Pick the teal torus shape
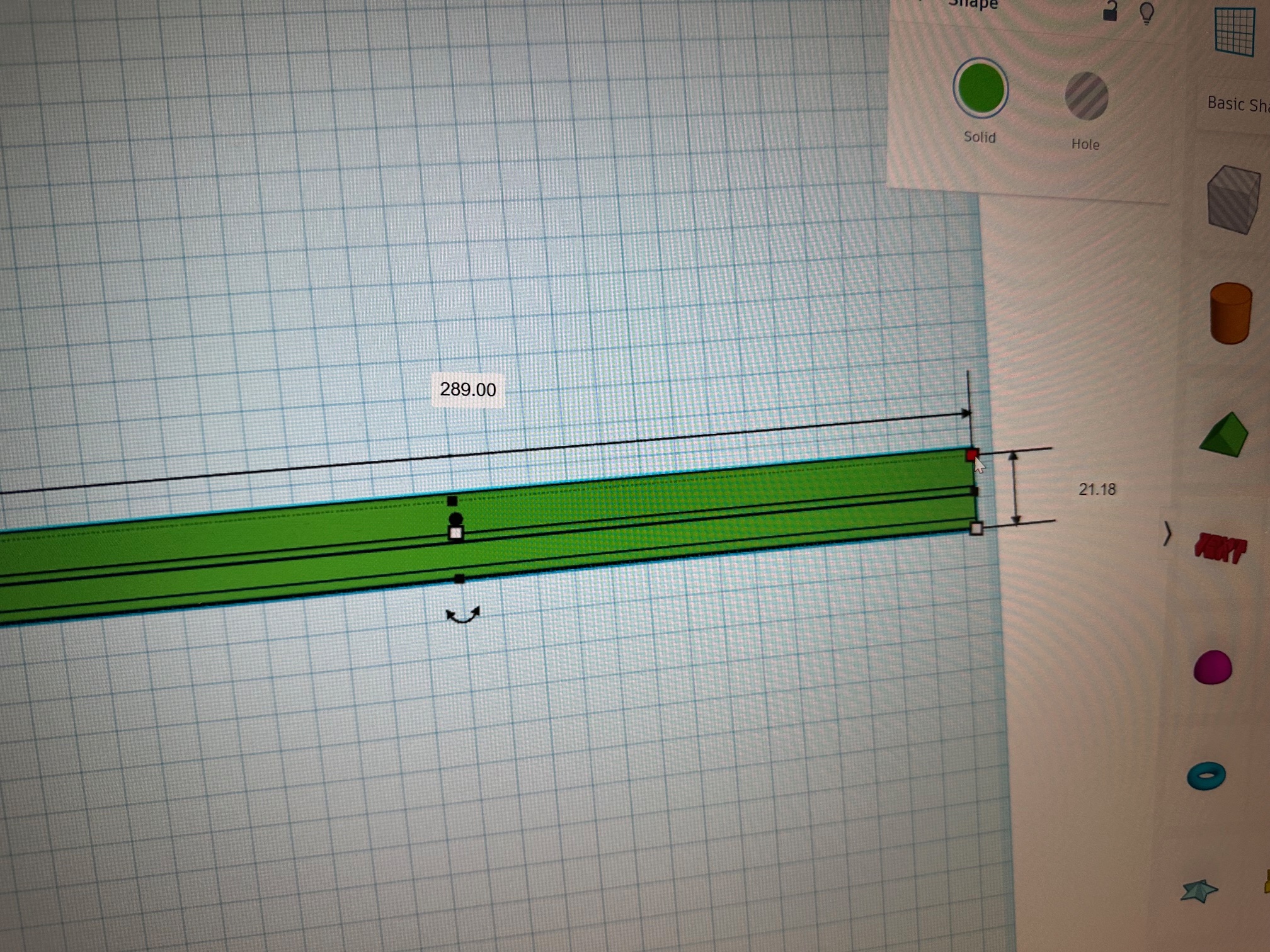Viewport: 1270px width, 952px height. point(1206,776)
